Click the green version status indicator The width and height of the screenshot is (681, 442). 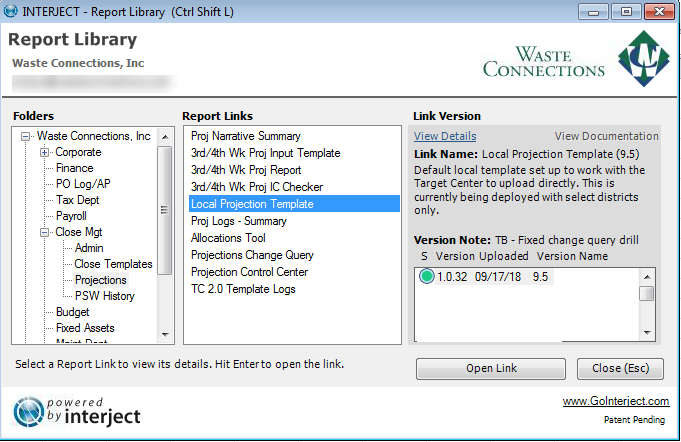[x=426, y=276]
